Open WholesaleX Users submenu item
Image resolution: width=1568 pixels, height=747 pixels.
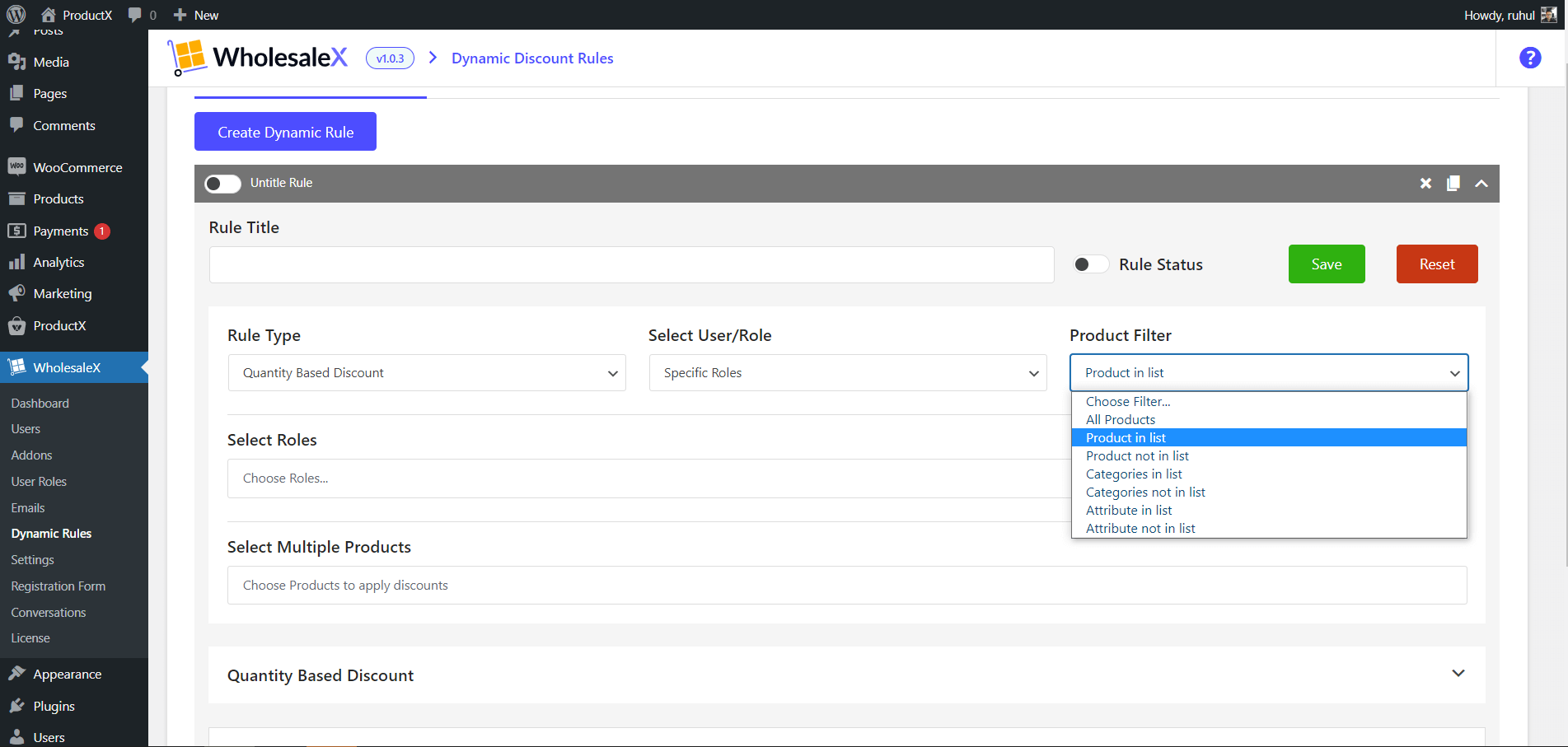pos(26,429)
